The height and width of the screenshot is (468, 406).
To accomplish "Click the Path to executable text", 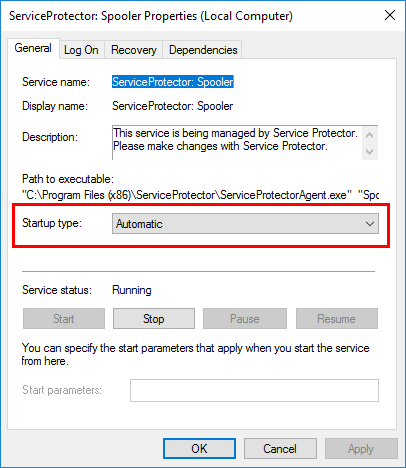I will coord(200,195).
